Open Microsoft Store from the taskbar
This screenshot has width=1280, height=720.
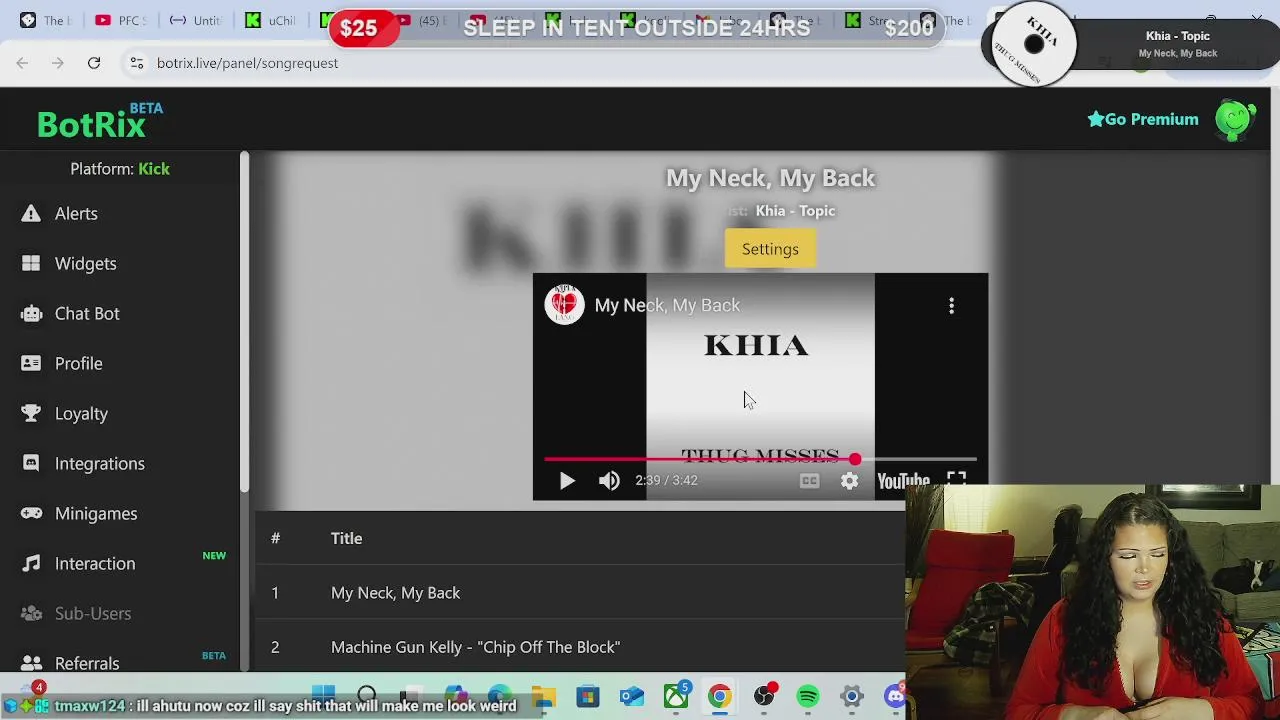pos(588,696)
